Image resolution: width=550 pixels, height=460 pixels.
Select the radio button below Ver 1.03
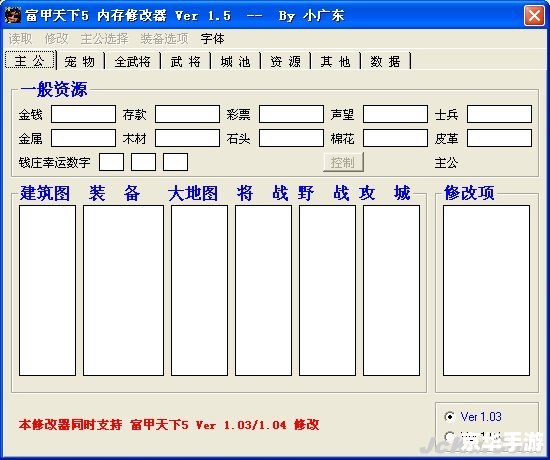pyautogui.click(x=449, y=436)
